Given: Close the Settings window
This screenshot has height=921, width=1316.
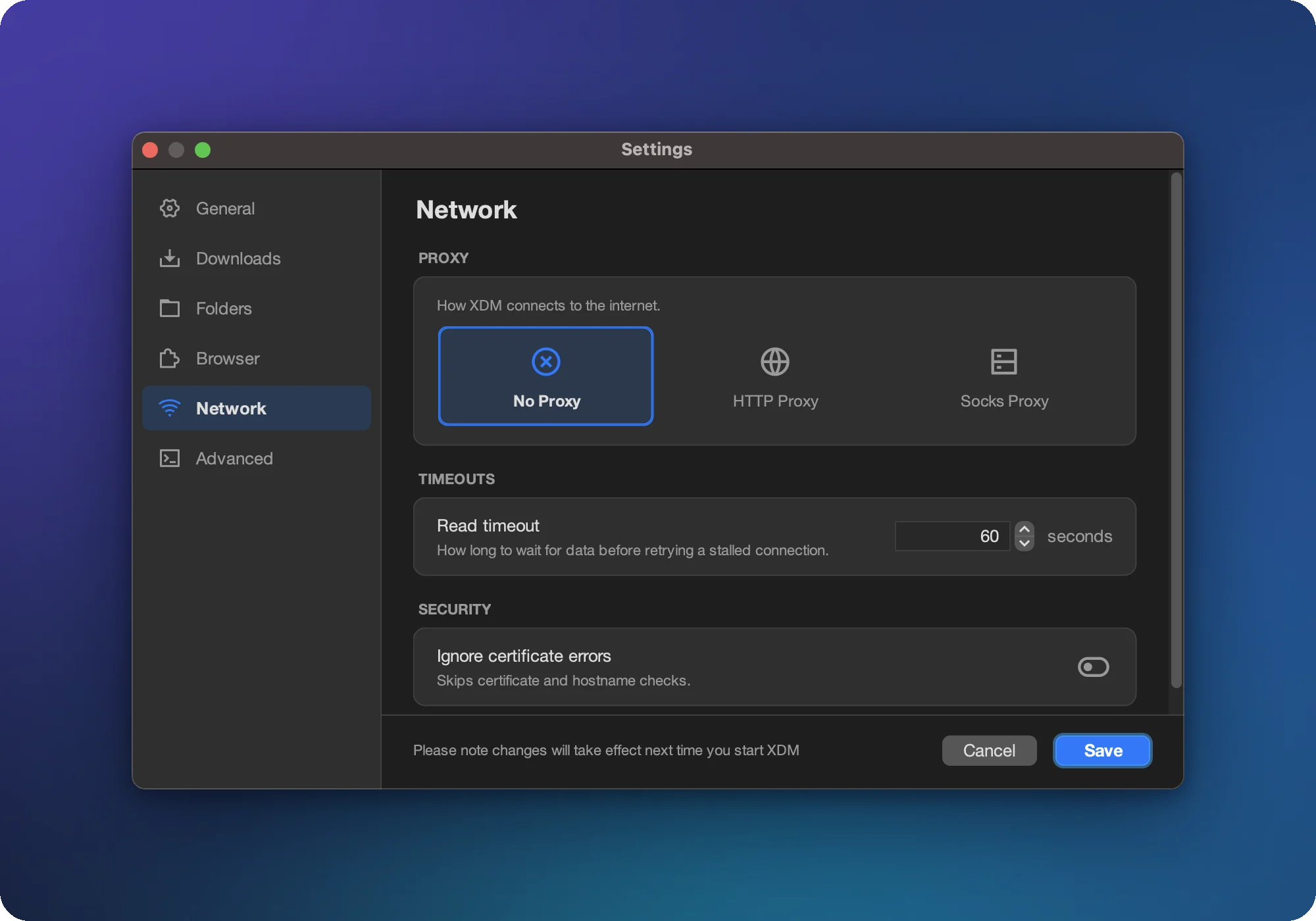Looking at the screenshot, I should click(x=150, y=150).
